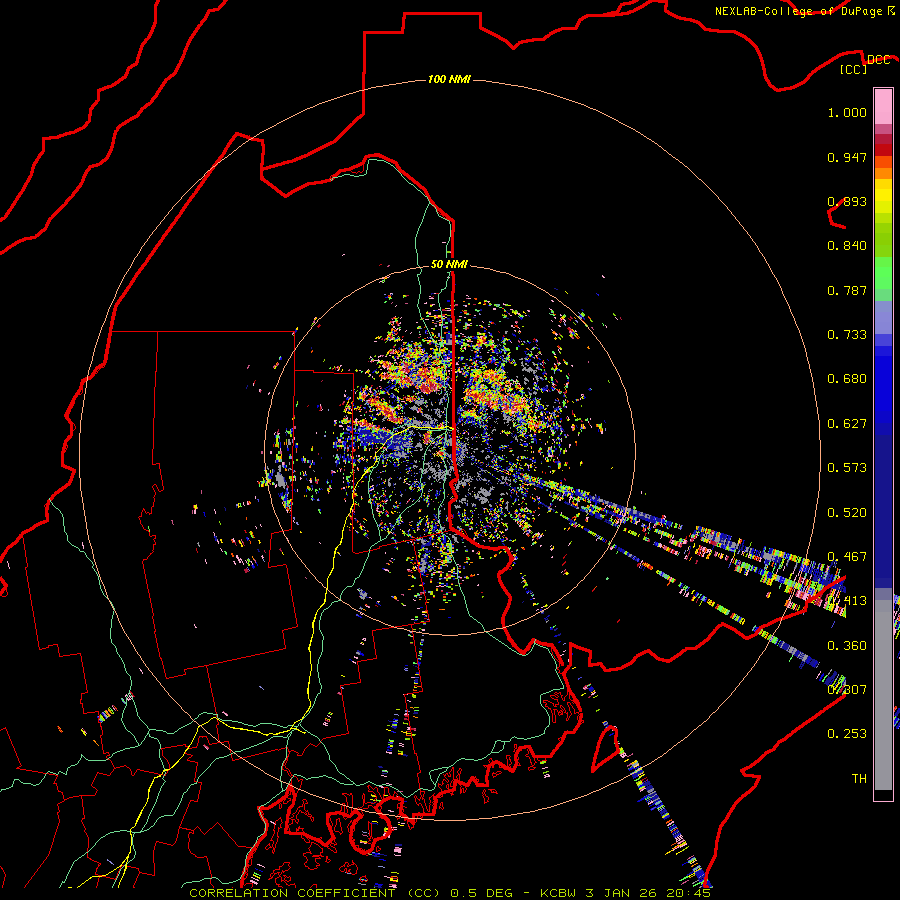Click the pink top segment of color bar
This screenshot has width=900, height=900.
(883, 106)
